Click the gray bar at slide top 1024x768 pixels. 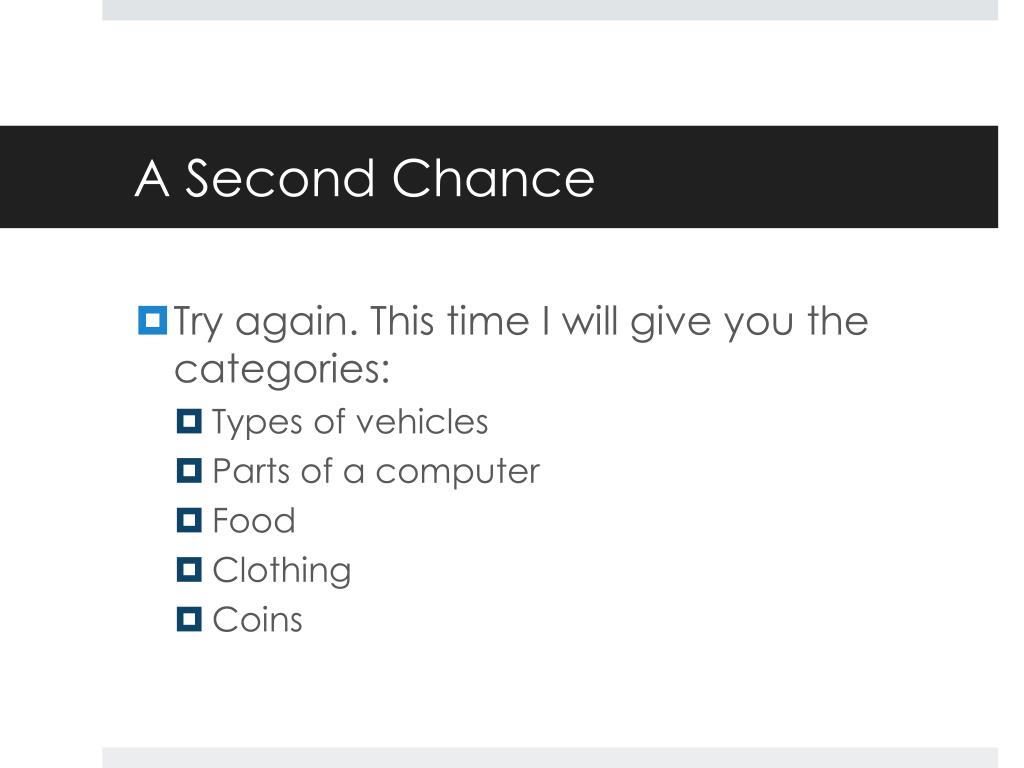pyautogui.click(x=550, y=10)
